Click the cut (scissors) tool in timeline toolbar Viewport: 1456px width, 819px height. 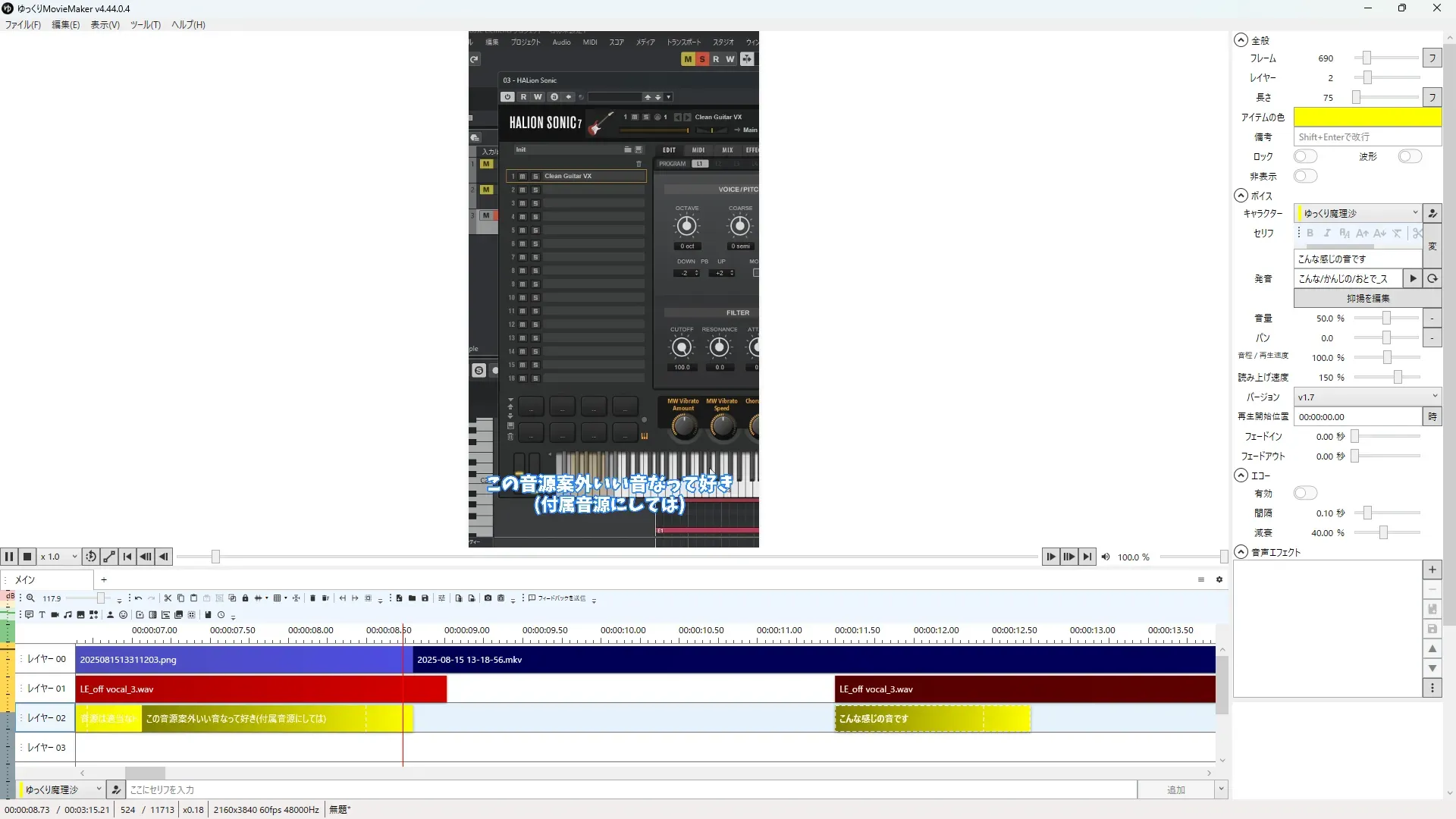tap(168, 598)
